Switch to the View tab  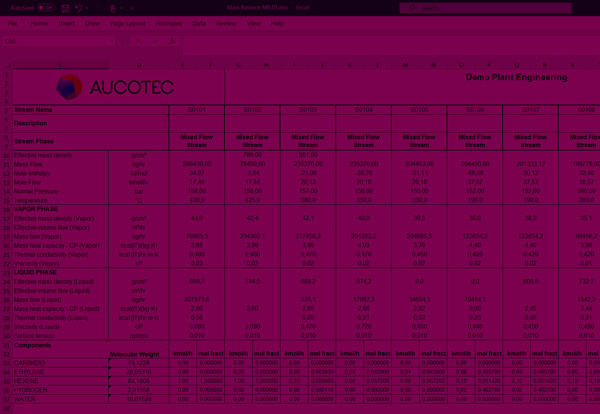point(254,23)
